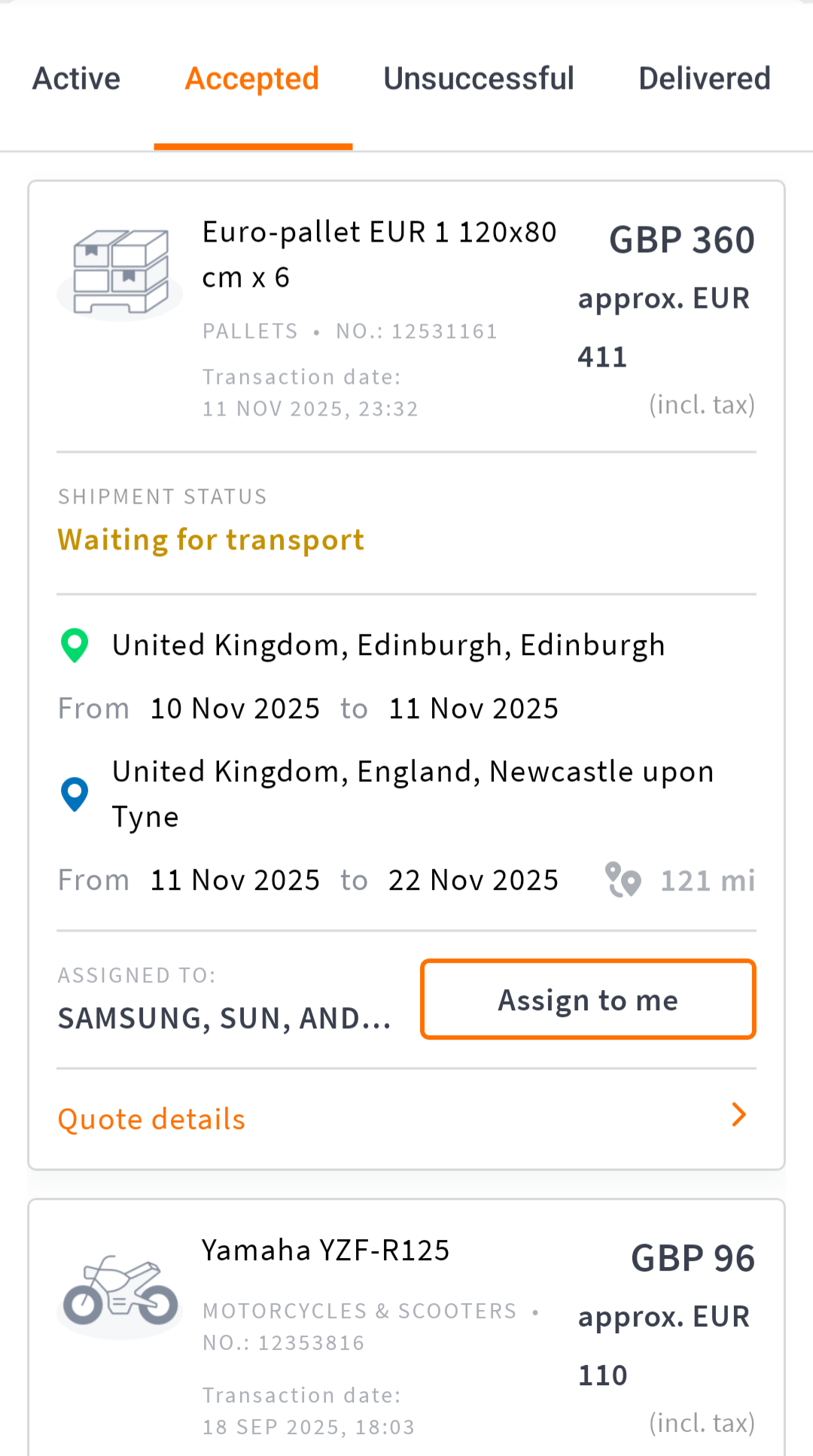Tap the blue delivery location pin
This screenshot has height=1456, width=813.
click(75, 794)
